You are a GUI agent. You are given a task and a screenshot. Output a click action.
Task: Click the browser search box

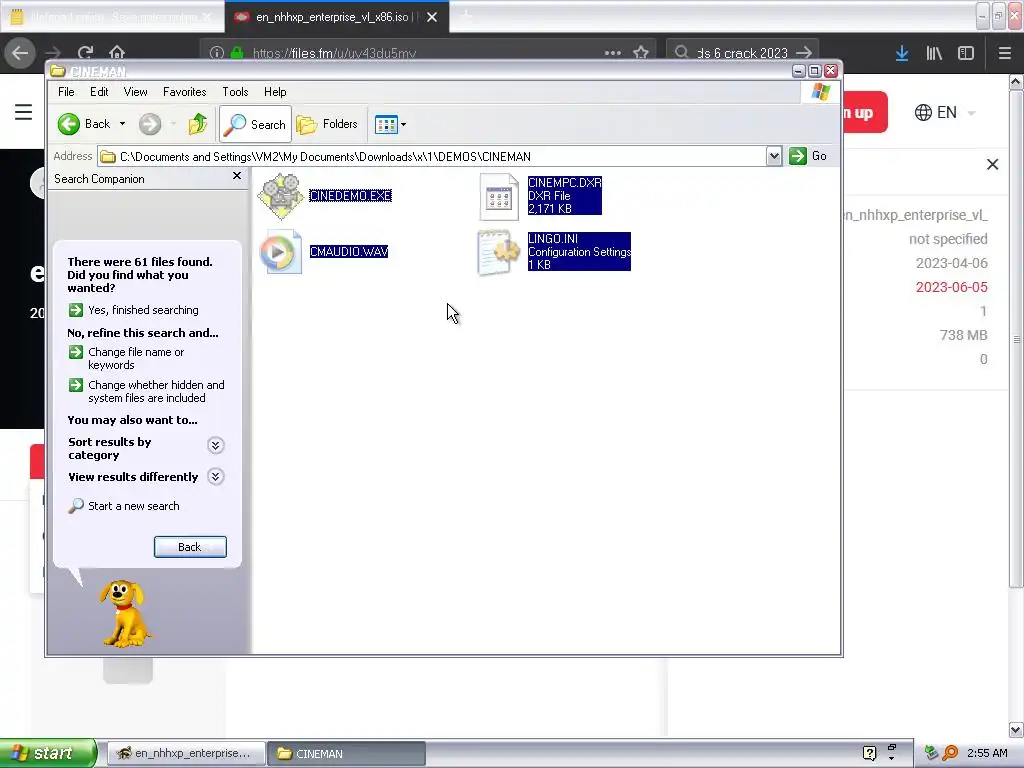(x=743, y=53)
